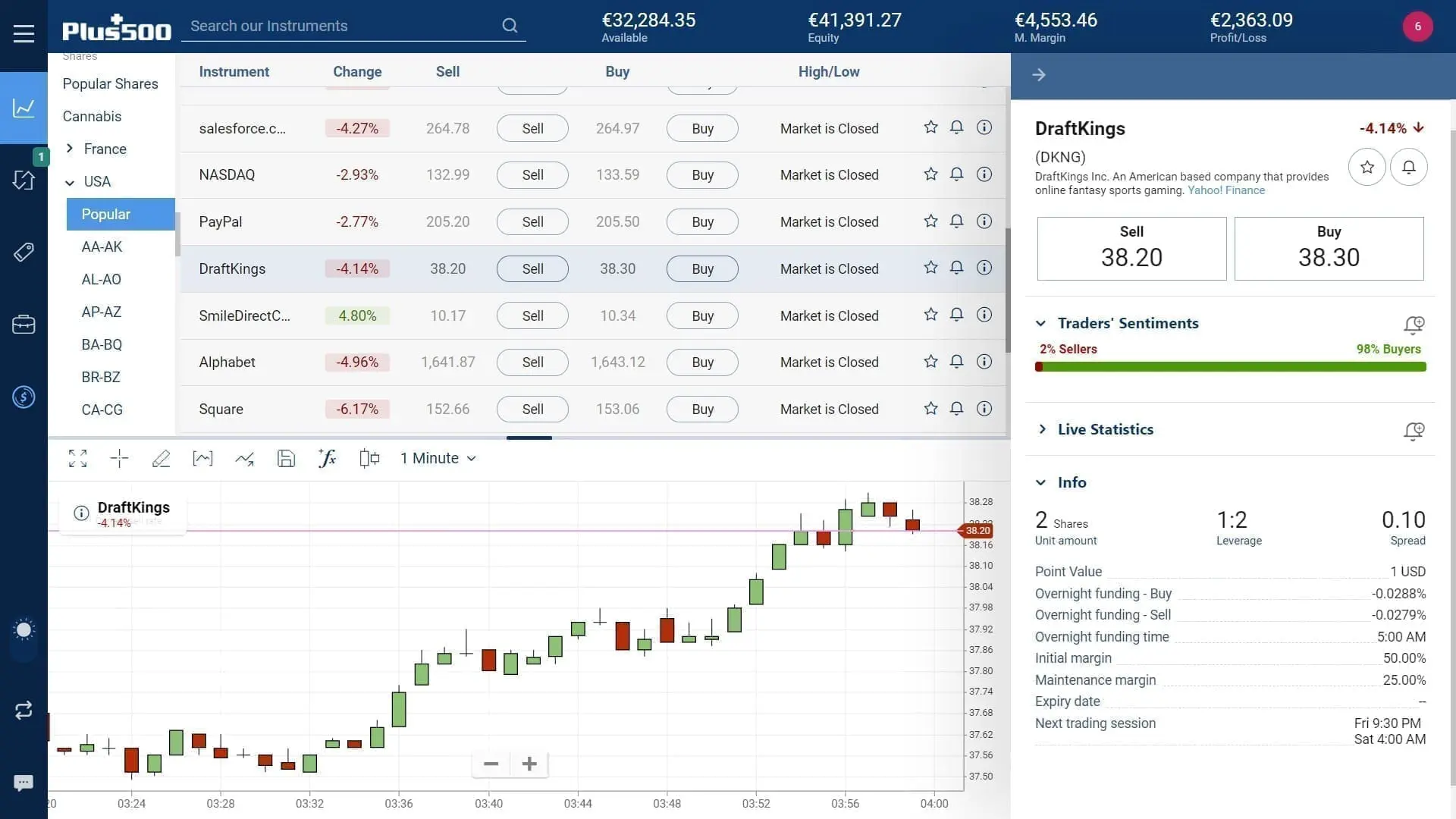This screenshot has height=819, width=1456.
Task: Add salesforce.com to favorites star
Action: [x=930, y=127]
